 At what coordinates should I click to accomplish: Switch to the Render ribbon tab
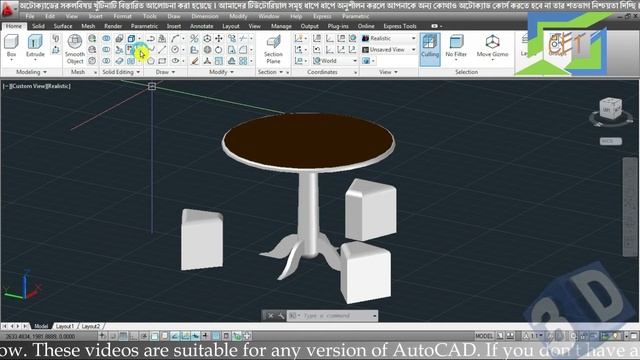[x=113, y=26]
